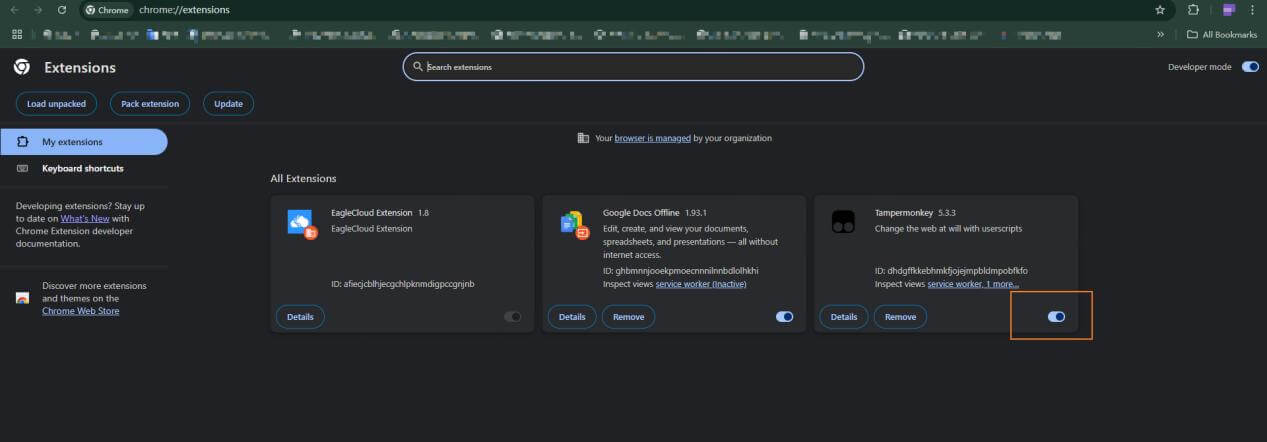
Task: Turn off the Google Docs Offline toggle
Action: (x=784, y=317)
